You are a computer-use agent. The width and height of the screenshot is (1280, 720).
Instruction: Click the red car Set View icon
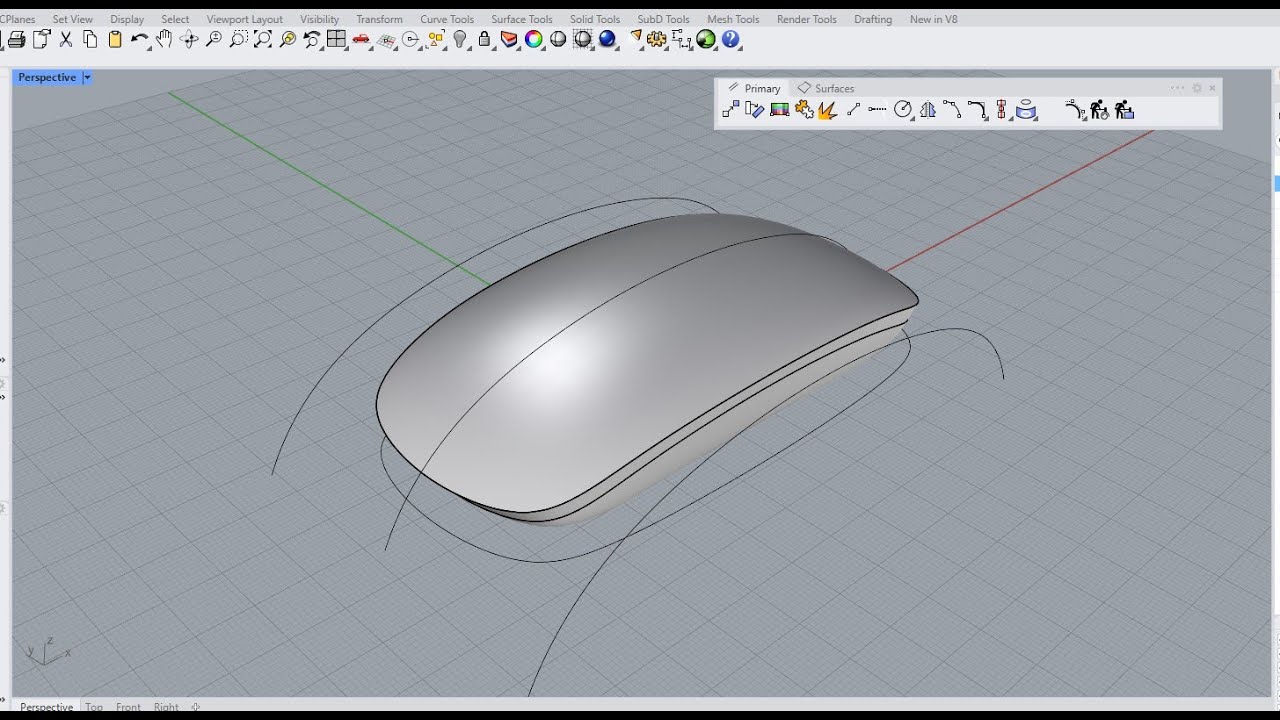[361, 40]
